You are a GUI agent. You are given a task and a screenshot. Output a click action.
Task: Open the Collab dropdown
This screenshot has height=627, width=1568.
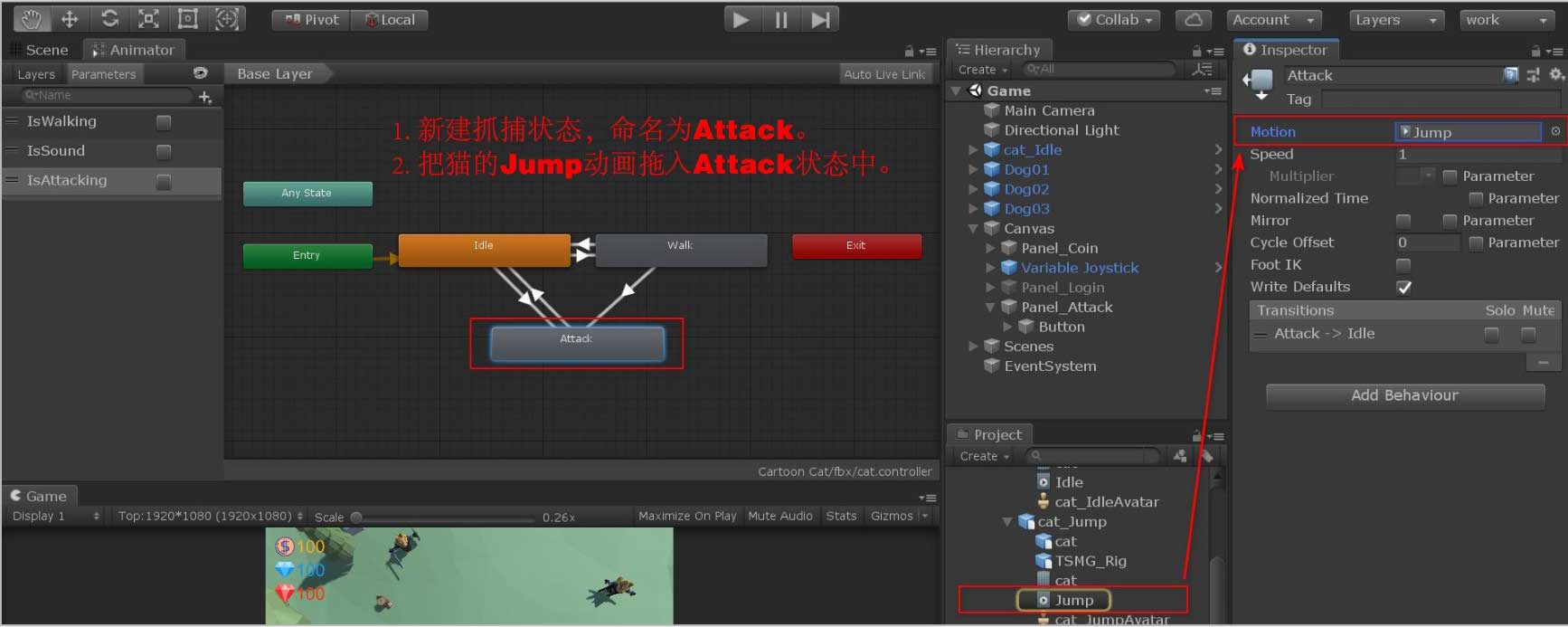pyautogui.click(x=1114, y=20)
